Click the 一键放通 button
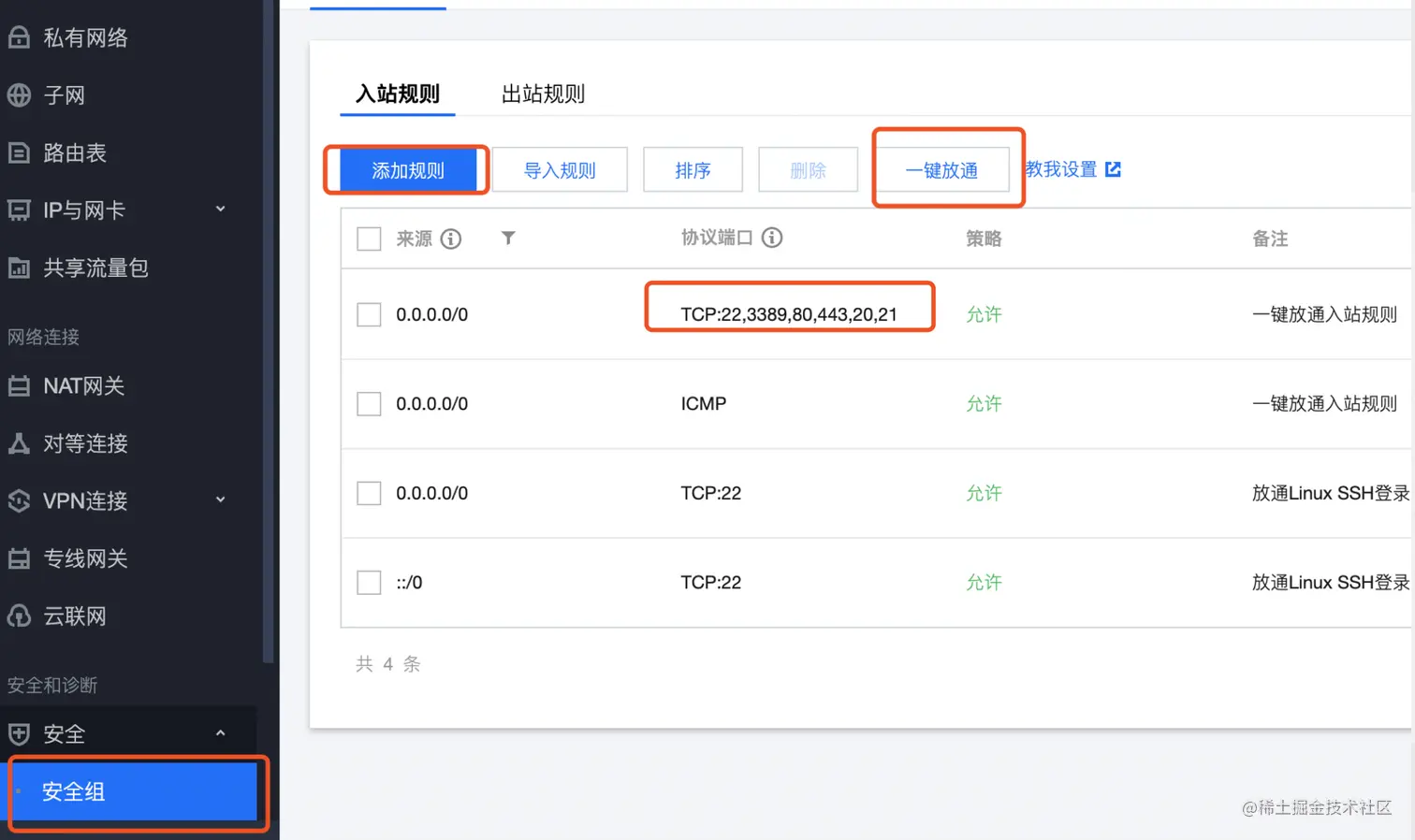This screenshot has height=840, width=1415. (x=941, y=169)
